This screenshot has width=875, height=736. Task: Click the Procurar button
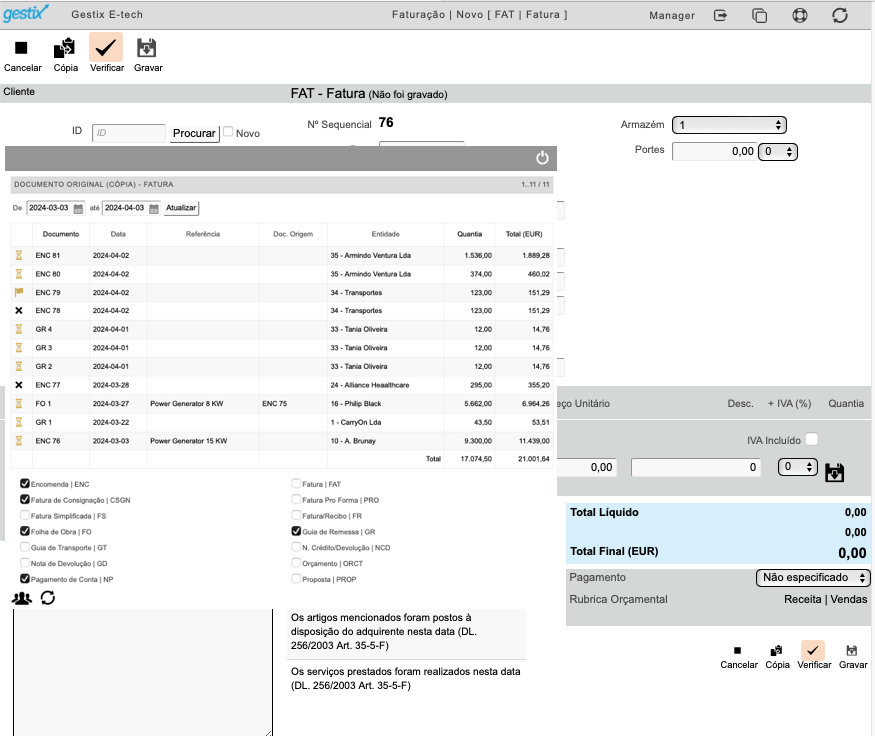point(194,133)
